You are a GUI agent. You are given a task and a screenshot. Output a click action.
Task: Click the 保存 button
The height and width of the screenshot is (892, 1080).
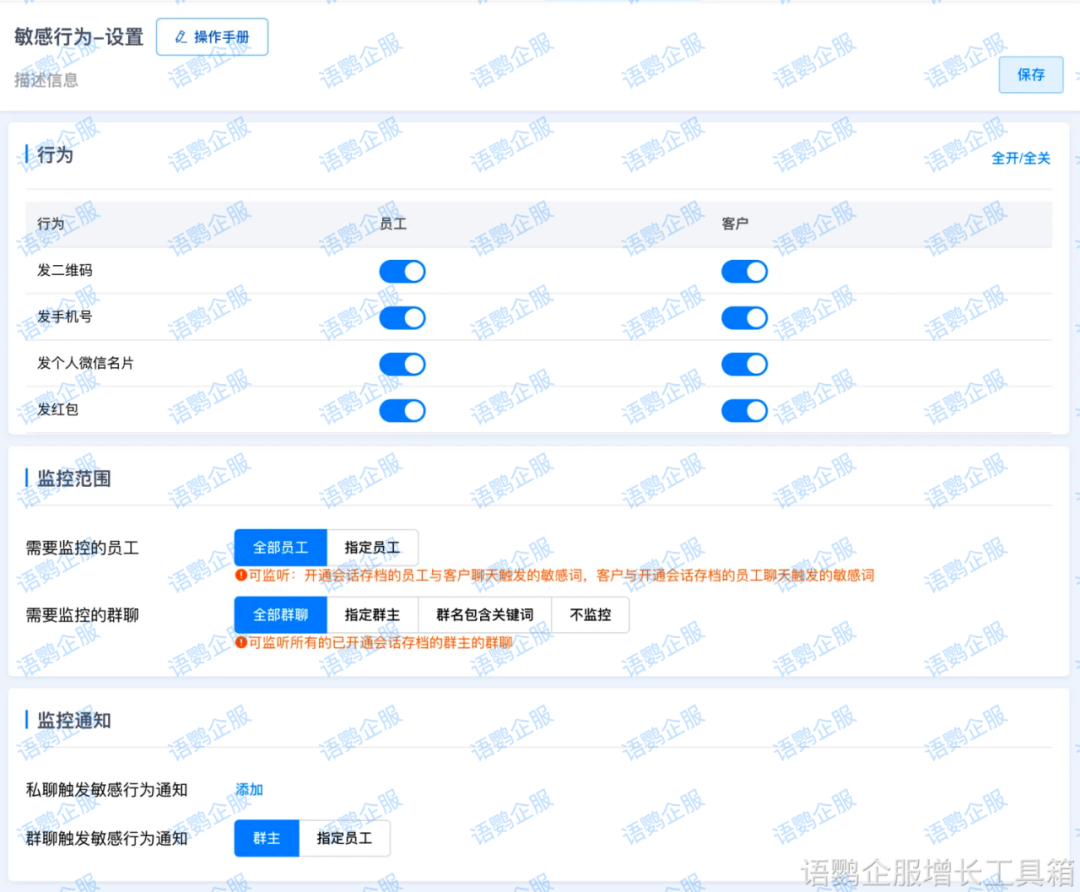coord(1031,75)
